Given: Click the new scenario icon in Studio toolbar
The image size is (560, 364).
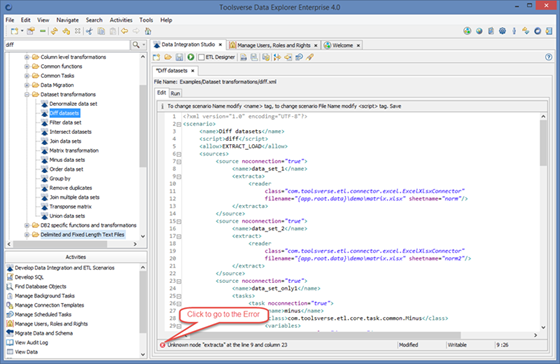Looking at the screenshot, I should coord(156,57).
